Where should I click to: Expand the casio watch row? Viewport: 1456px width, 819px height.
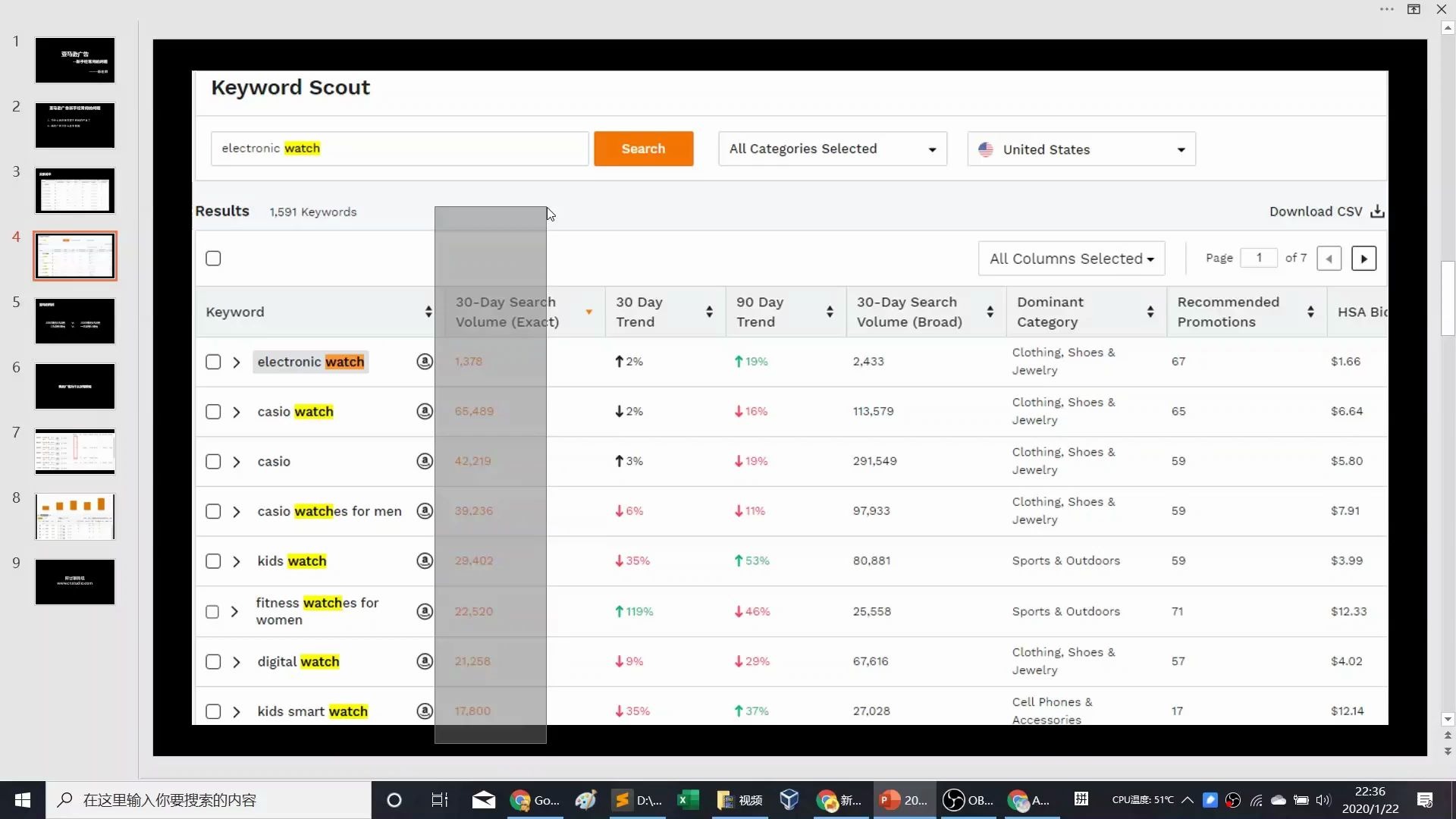click(x=237, y=412)
